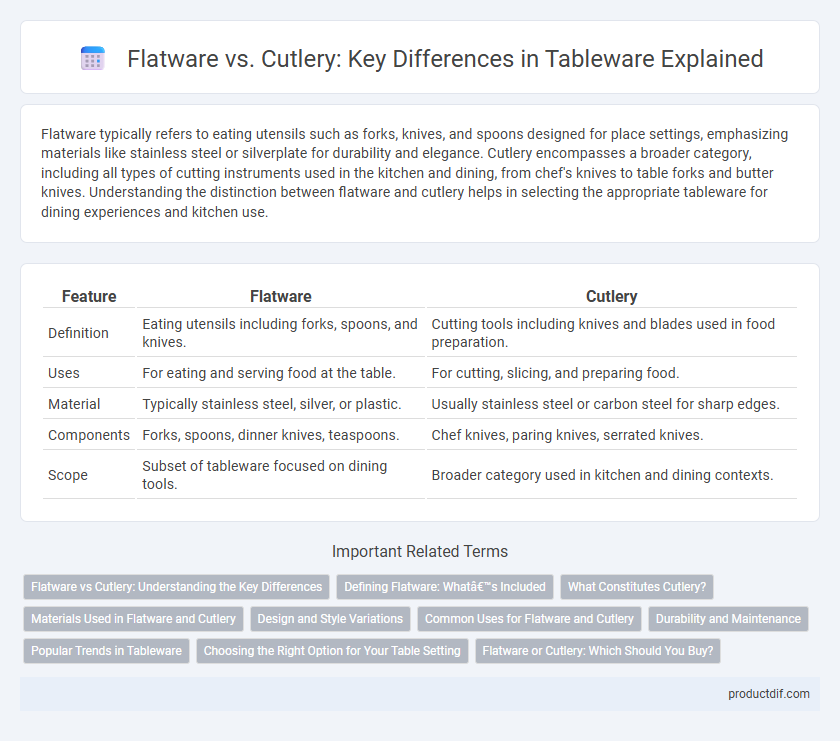This screenshot has width=840, height=741.
Task: Select the 'Components' row label
Action: point(89,435)
